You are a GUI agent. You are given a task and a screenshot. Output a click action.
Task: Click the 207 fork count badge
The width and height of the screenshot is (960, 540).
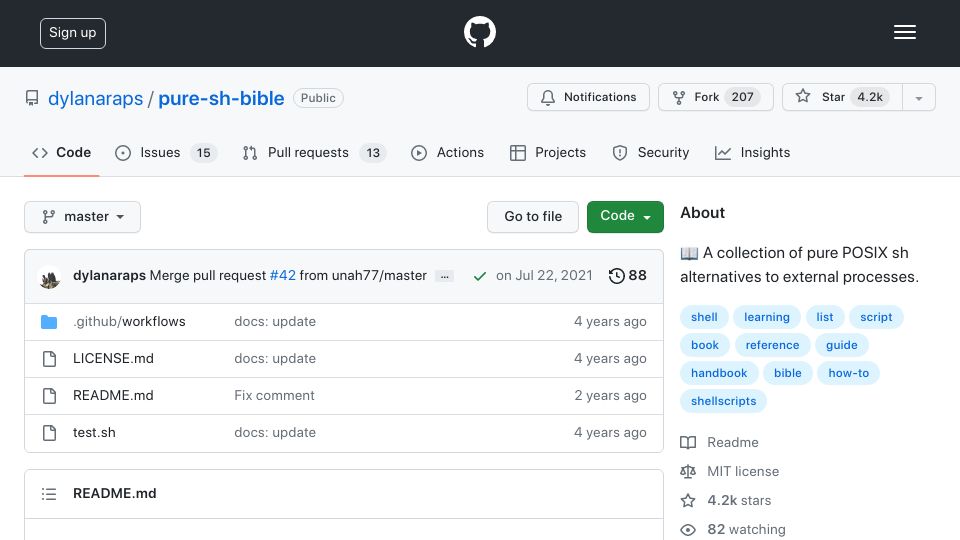tap(742, 97)
